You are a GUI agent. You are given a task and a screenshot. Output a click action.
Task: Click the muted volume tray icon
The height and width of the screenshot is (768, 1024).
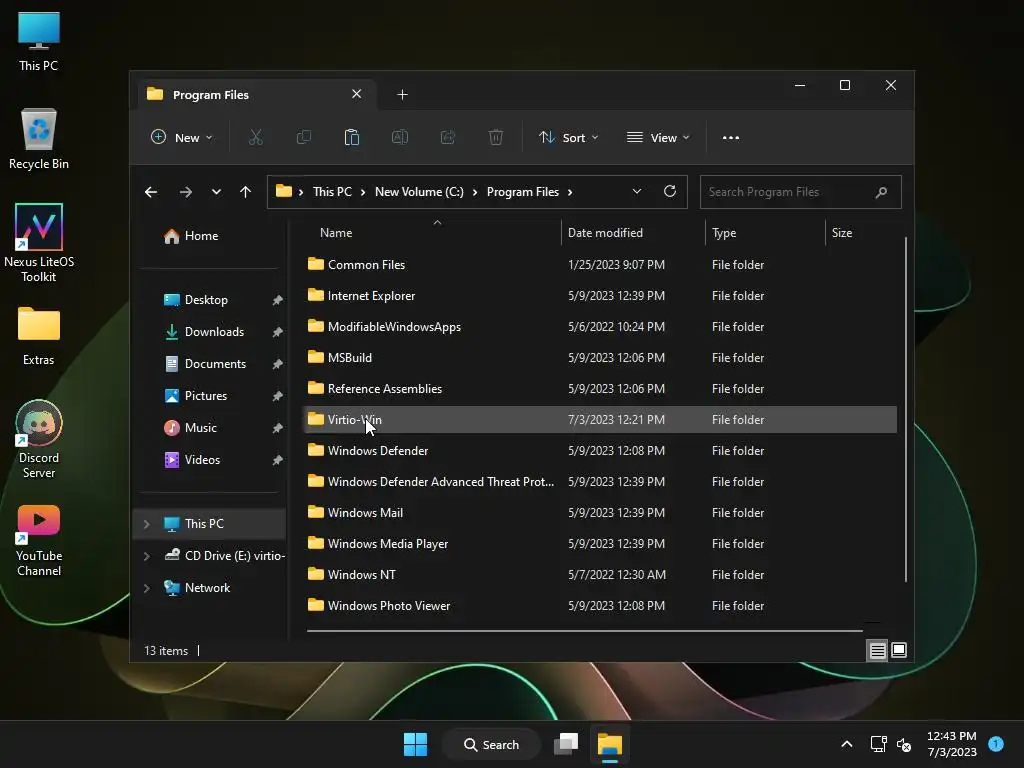(904, 744)
